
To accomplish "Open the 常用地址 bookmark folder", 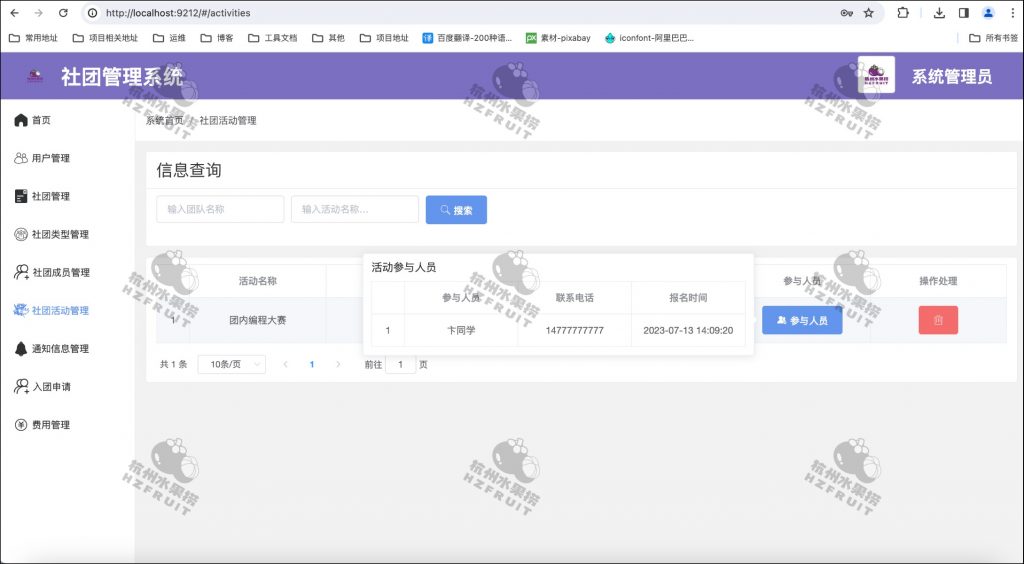I will (x=33, y=38).
